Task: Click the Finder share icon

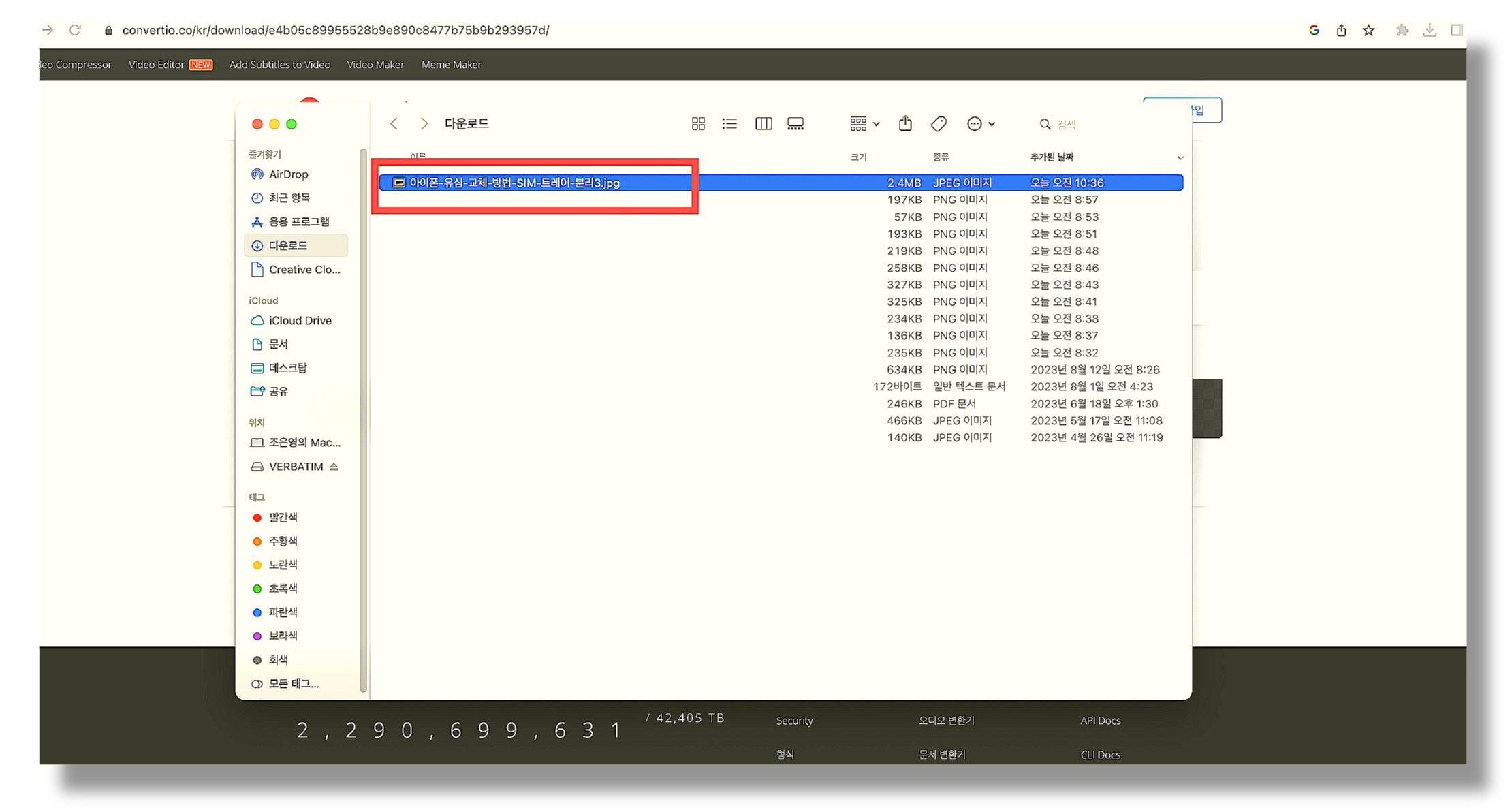Action: click(905, 123)
